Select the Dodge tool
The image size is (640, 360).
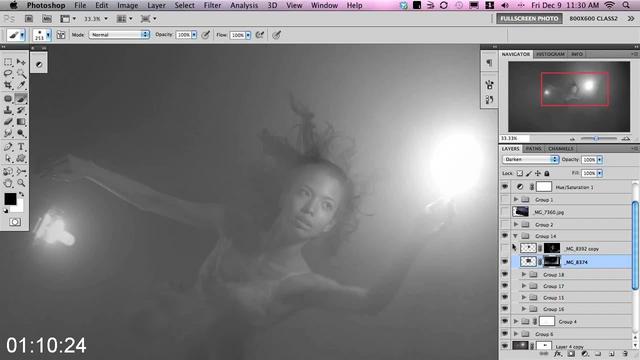pos(21,133)
